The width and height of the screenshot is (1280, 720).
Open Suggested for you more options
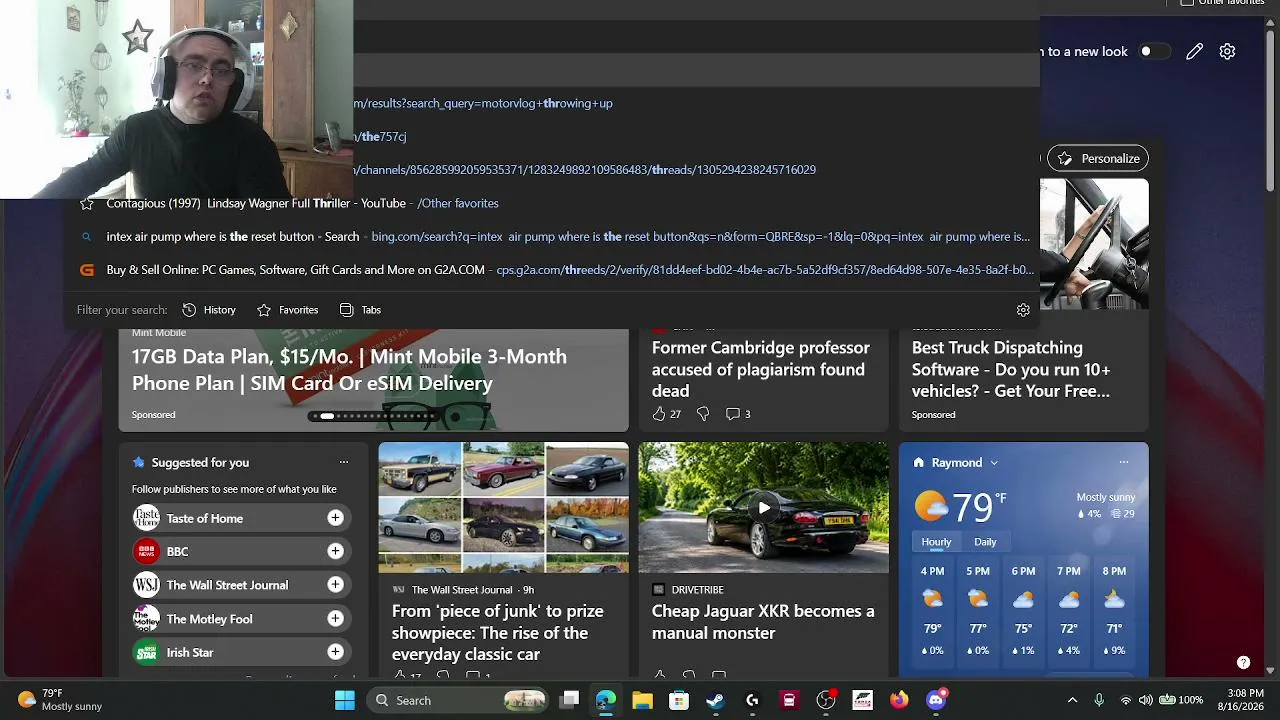click(x=343, y=462)
